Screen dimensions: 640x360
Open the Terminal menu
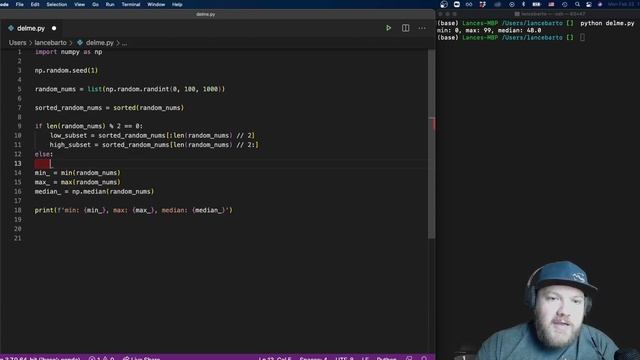[131, 4]
